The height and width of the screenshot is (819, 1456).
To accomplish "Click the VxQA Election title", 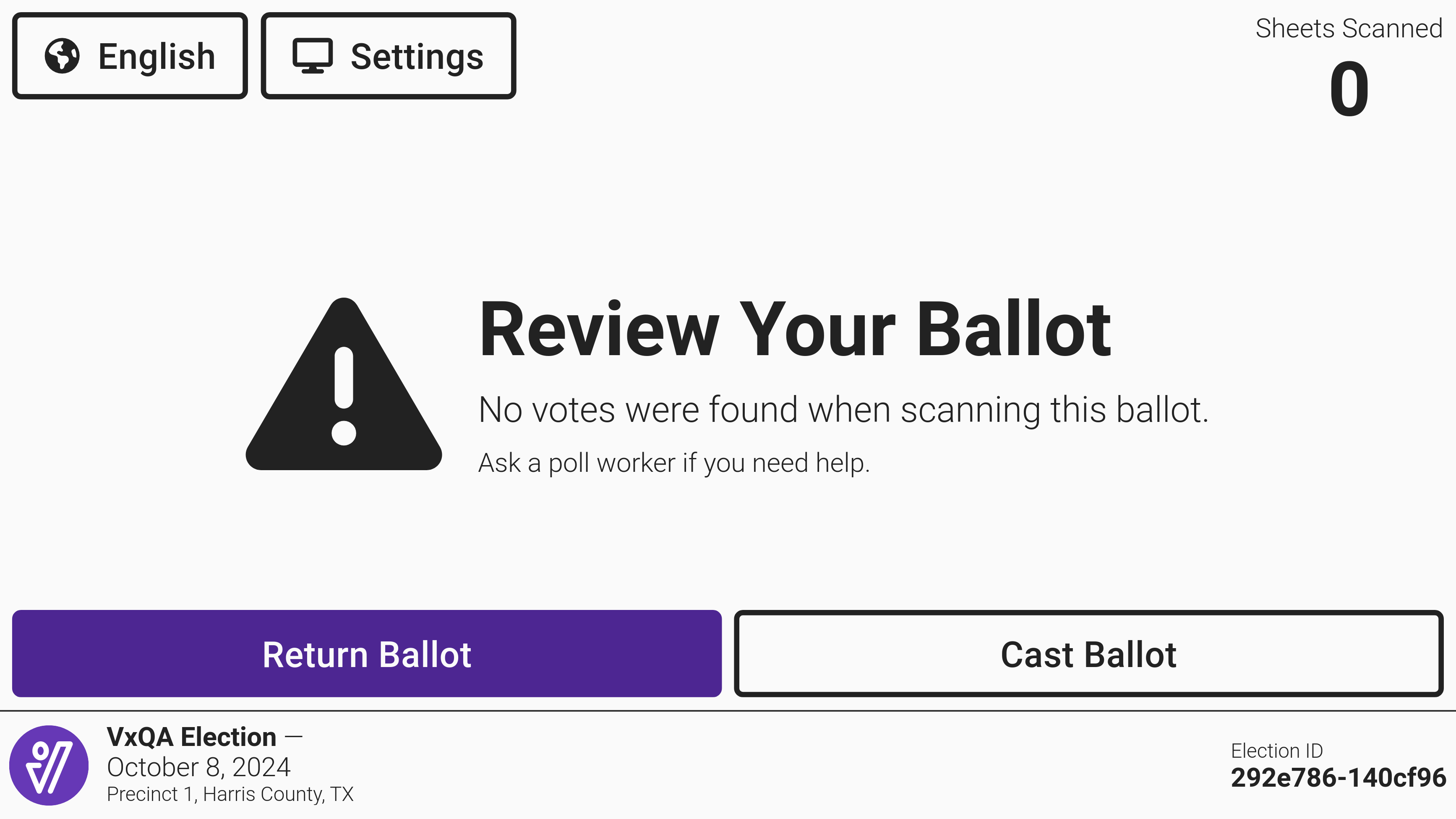I will 192,736.
